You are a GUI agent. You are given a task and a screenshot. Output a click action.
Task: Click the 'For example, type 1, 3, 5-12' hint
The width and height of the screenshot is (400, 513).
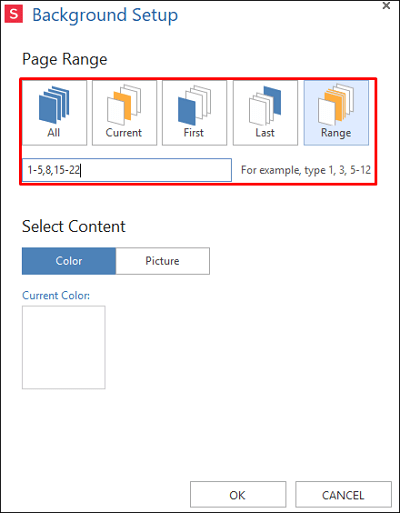pyautogui.click(x=306, y=170)
